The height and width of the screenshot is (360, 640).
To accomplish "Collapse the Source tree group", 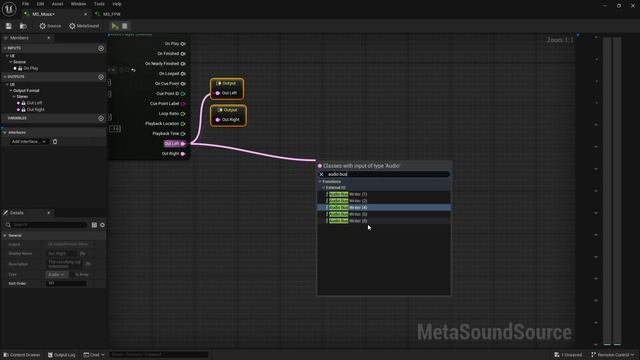I will pos(11,62).
